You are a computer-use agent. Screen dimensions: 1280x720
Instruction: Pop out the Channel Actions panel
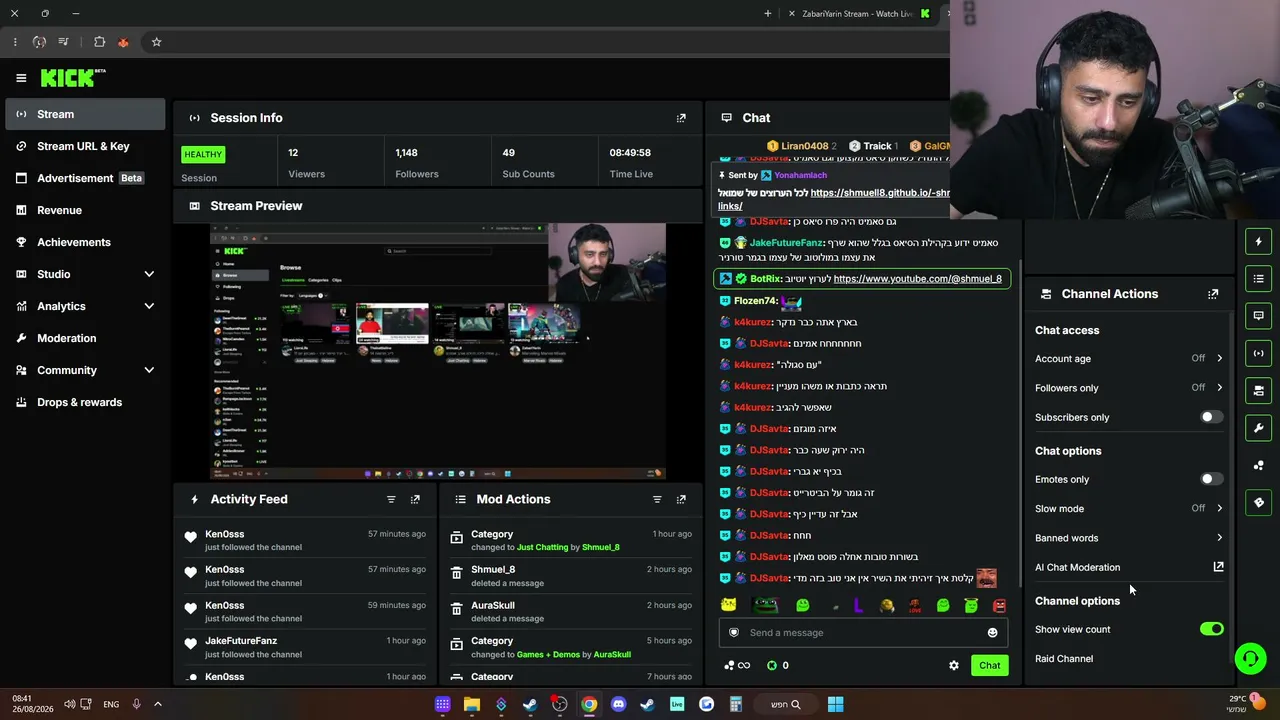tap(1213, 294)
